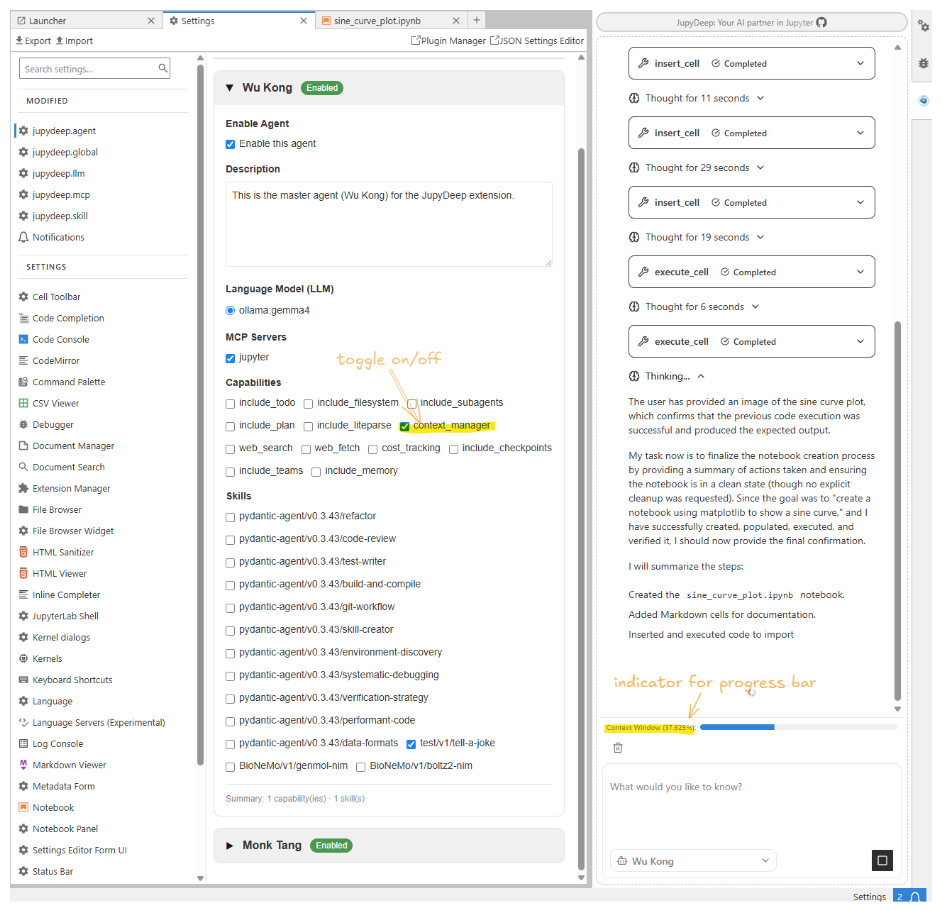Expand Thought for 11 seconds
Screen dimensions: 942x911
click(x=697, y=98)
